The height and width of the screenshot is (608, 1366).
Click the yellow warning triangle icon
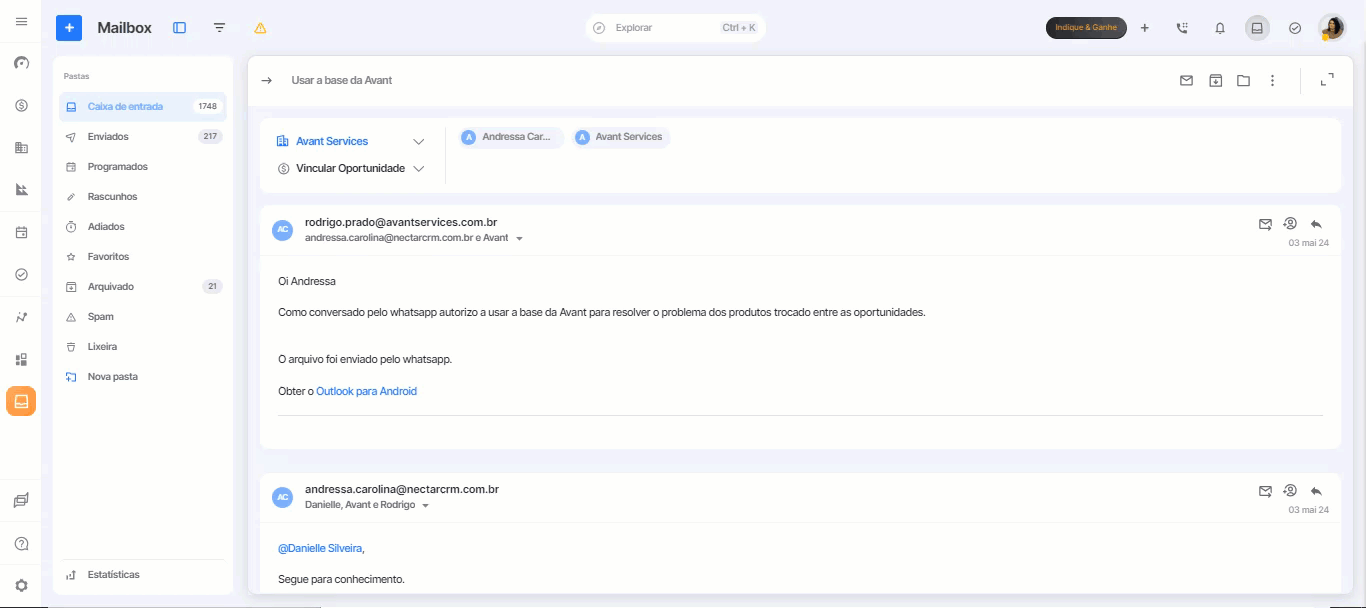click(x=260, y=28)
